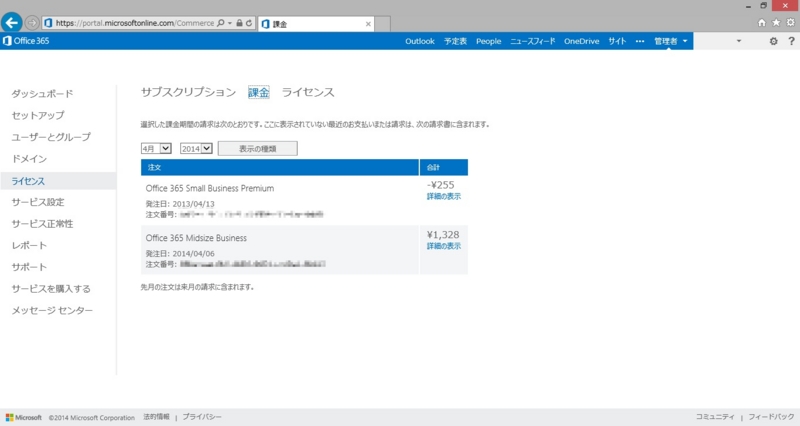This screenshot has height=426, width=800.
Task: Click the order date 2013/04/13
Action: click(193, 204)
